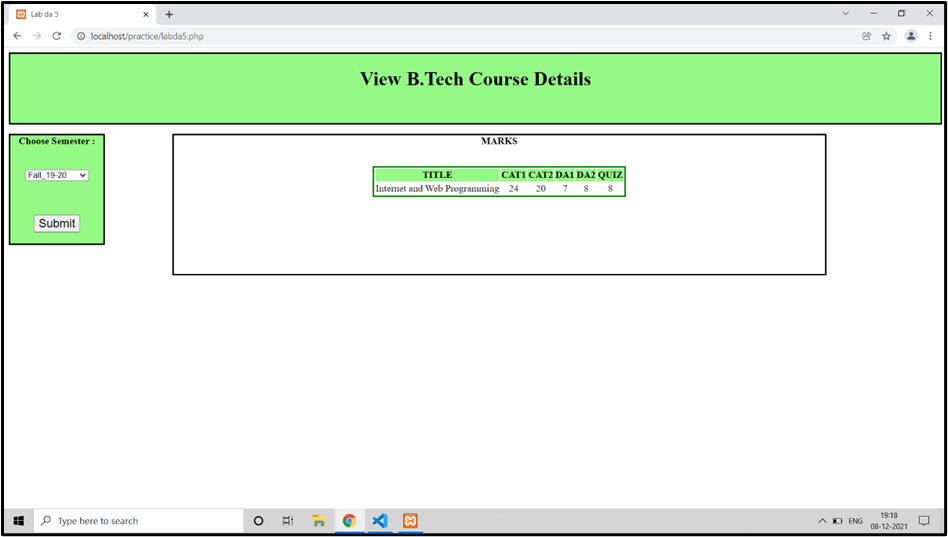Image resolution: width=948 pixels, height=537 pixels.
Task: Click the Submit button
Action: point(57,223)
